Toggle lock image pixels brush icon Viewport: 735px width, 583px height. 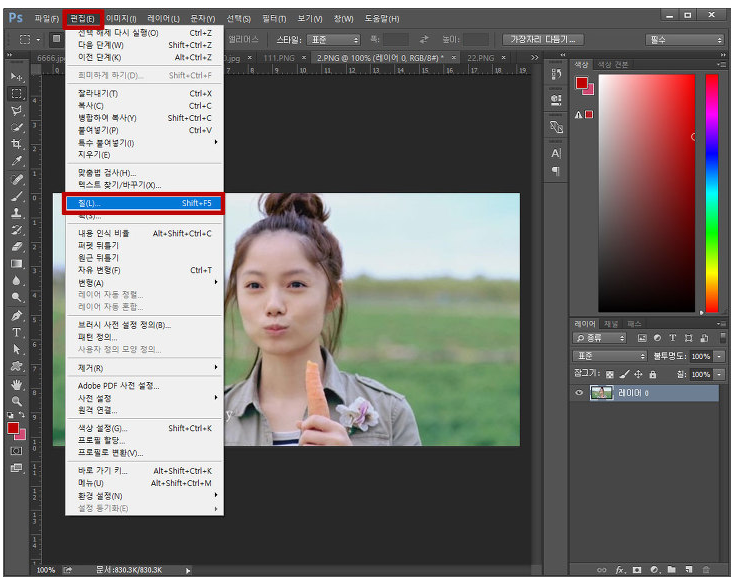624,374
